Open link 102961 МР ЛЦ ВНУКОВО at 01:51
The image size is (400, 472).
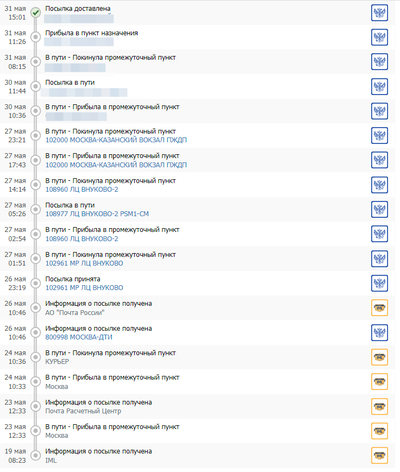click(x=84, y=263)
